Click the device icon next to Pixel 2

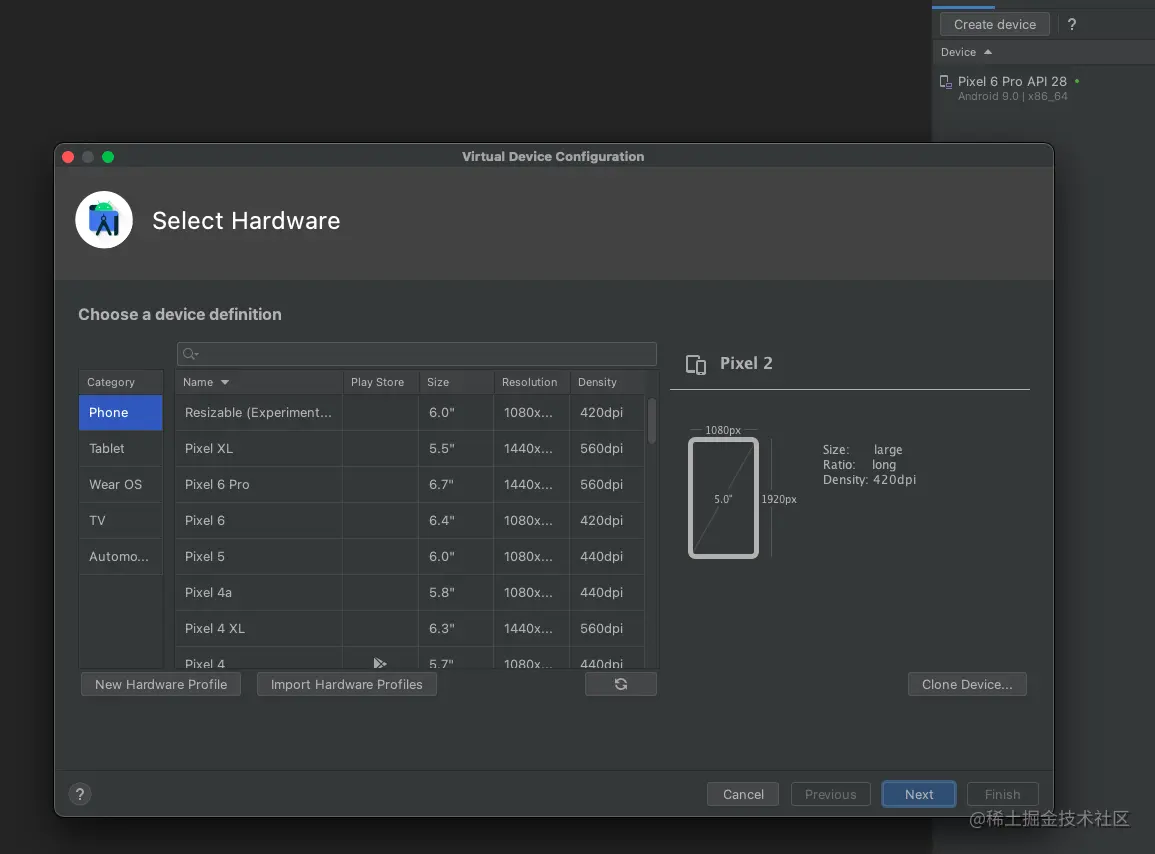(696, 365)
